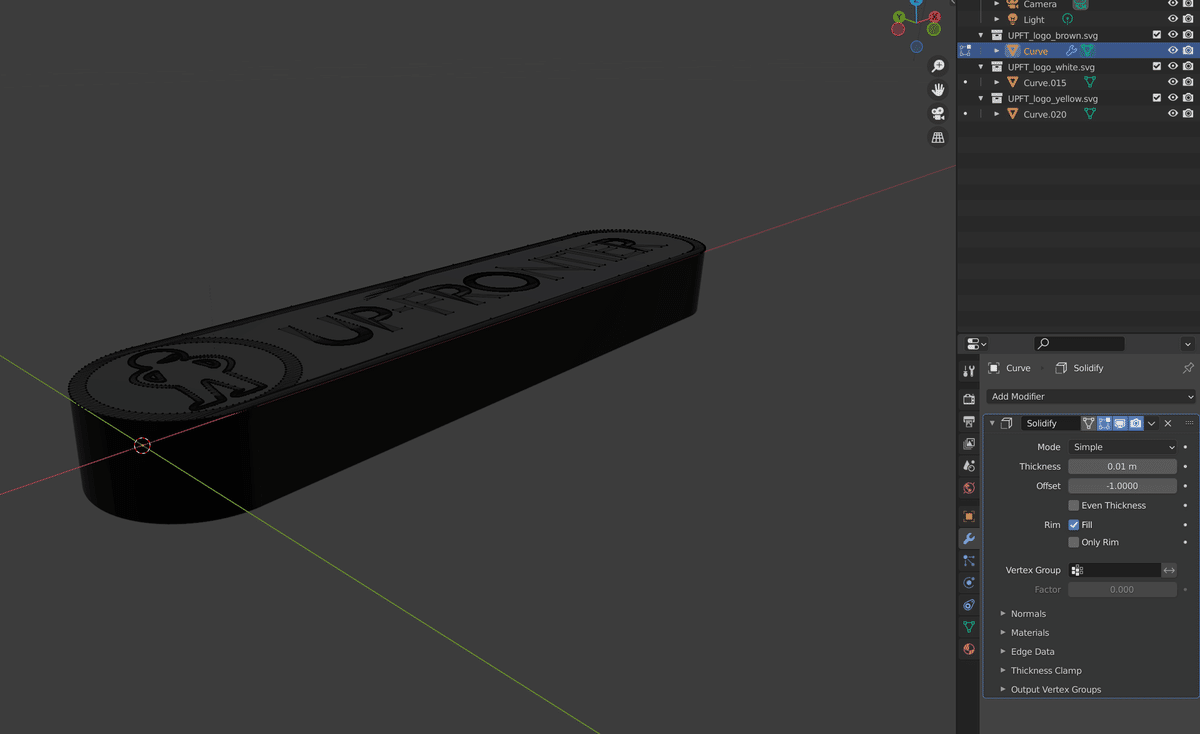Switch perspective/orthographic with grid icon

(938, 138)
